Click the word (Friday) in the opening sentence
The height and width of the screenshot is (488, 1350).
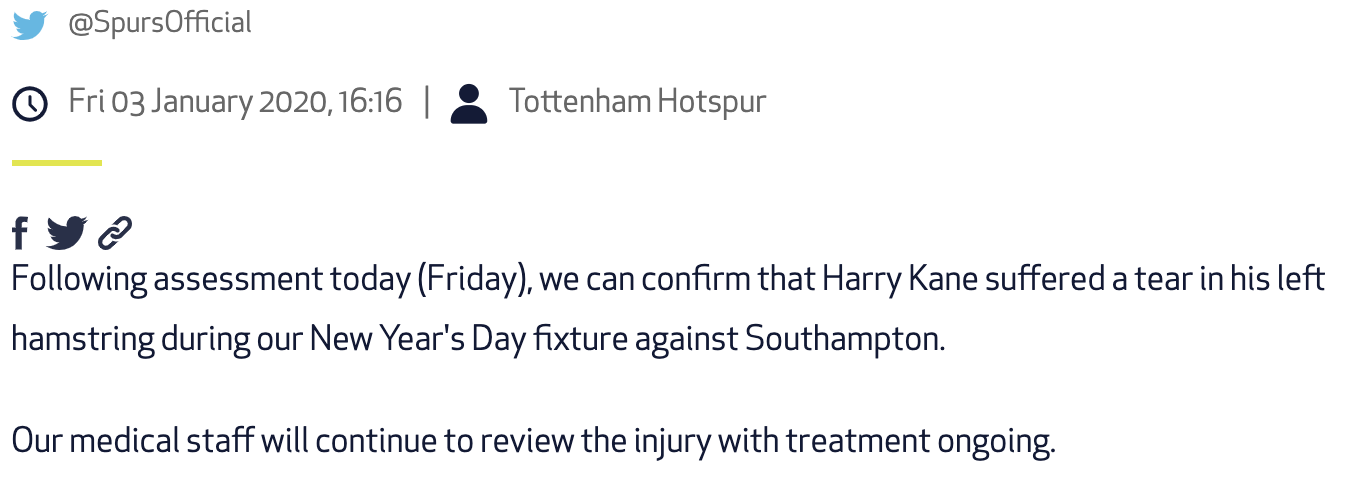472,278
